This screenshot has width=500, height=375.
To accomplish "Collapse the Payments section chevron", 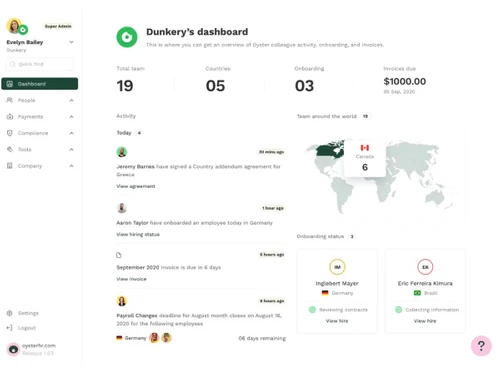I will coord(71,117).
